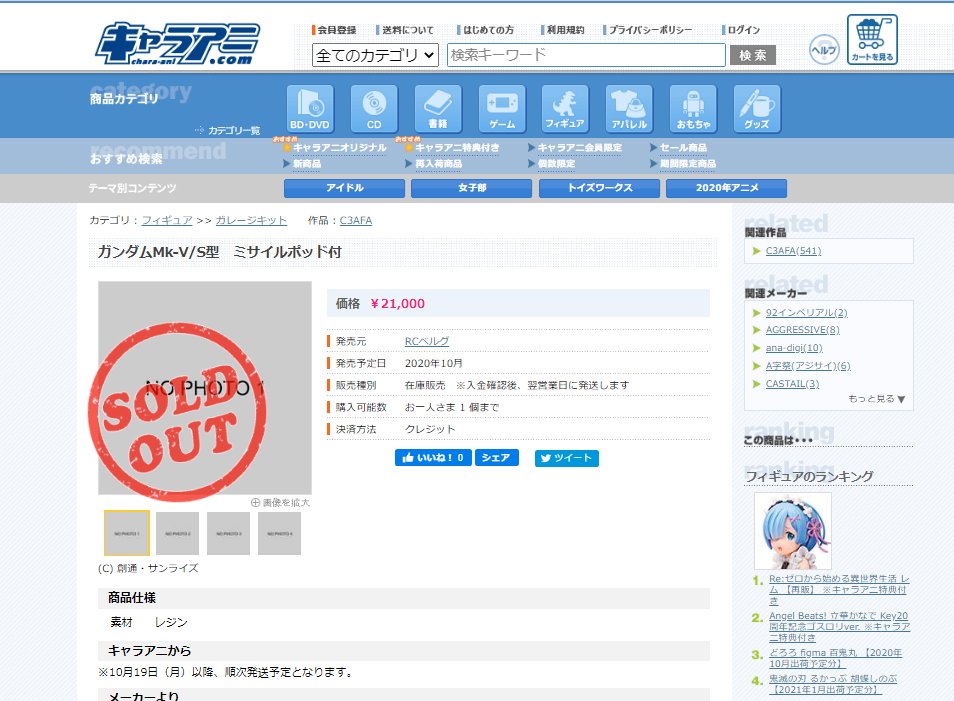This screenshot has width=954, height=701.
Task: Click the フィギュア breadcrumb link
Action: pos(167,220)
